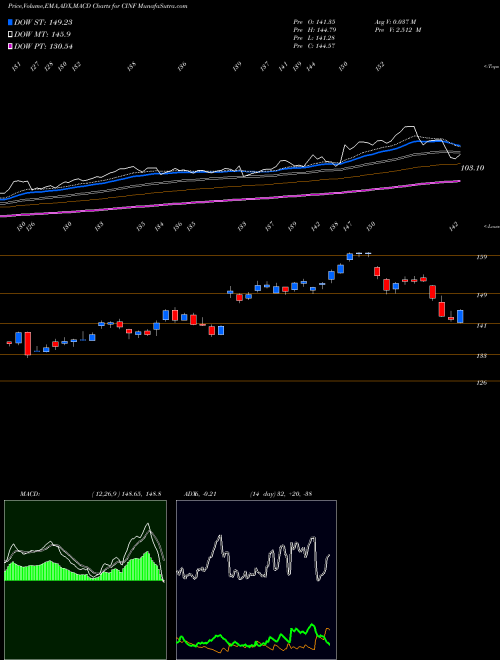Image resolution: width=500 pixels, height=660 pixels.
Task: Select the Pre H: 144.79 value
Action: [314, 30]
